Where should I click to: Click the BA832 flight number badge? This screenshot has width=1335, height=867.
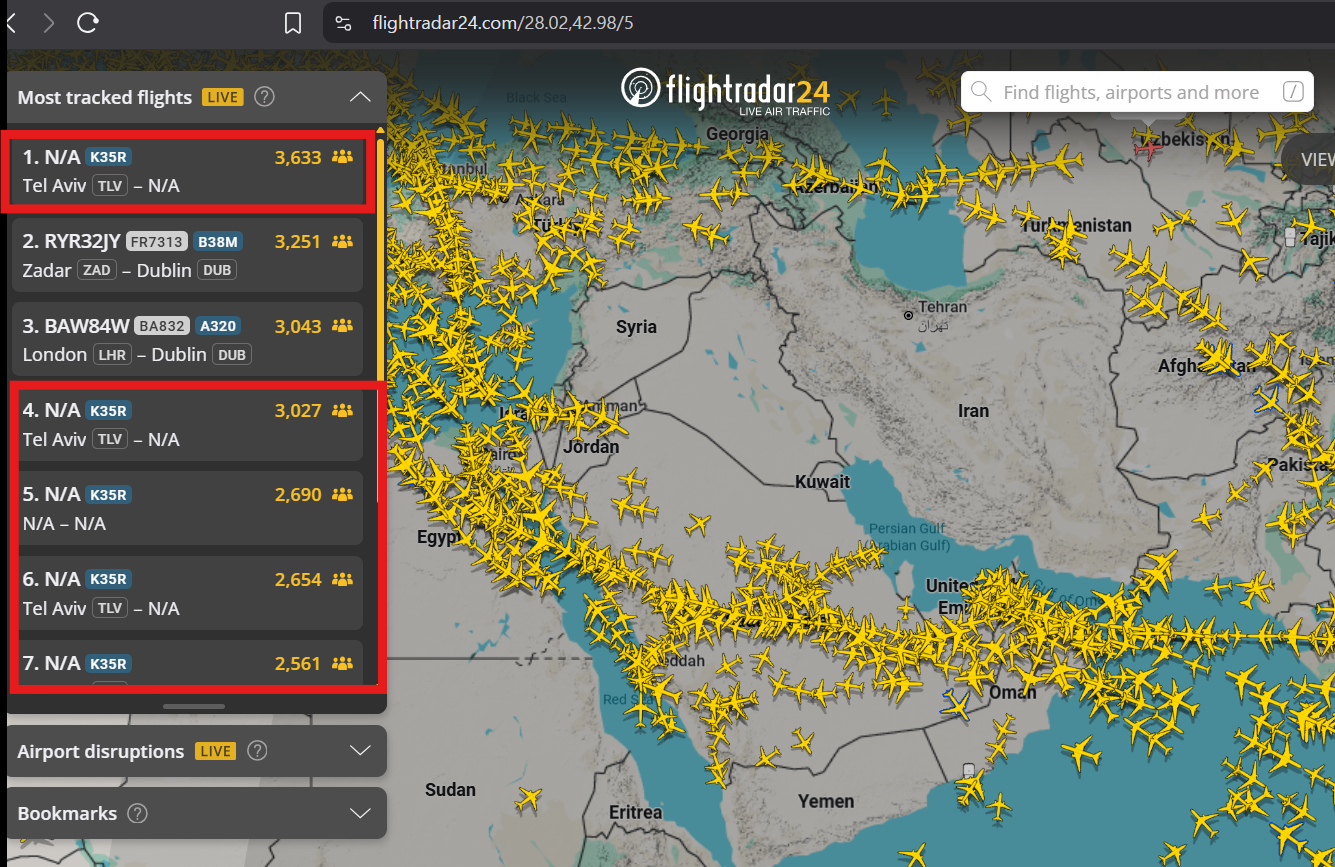(162, 325)
